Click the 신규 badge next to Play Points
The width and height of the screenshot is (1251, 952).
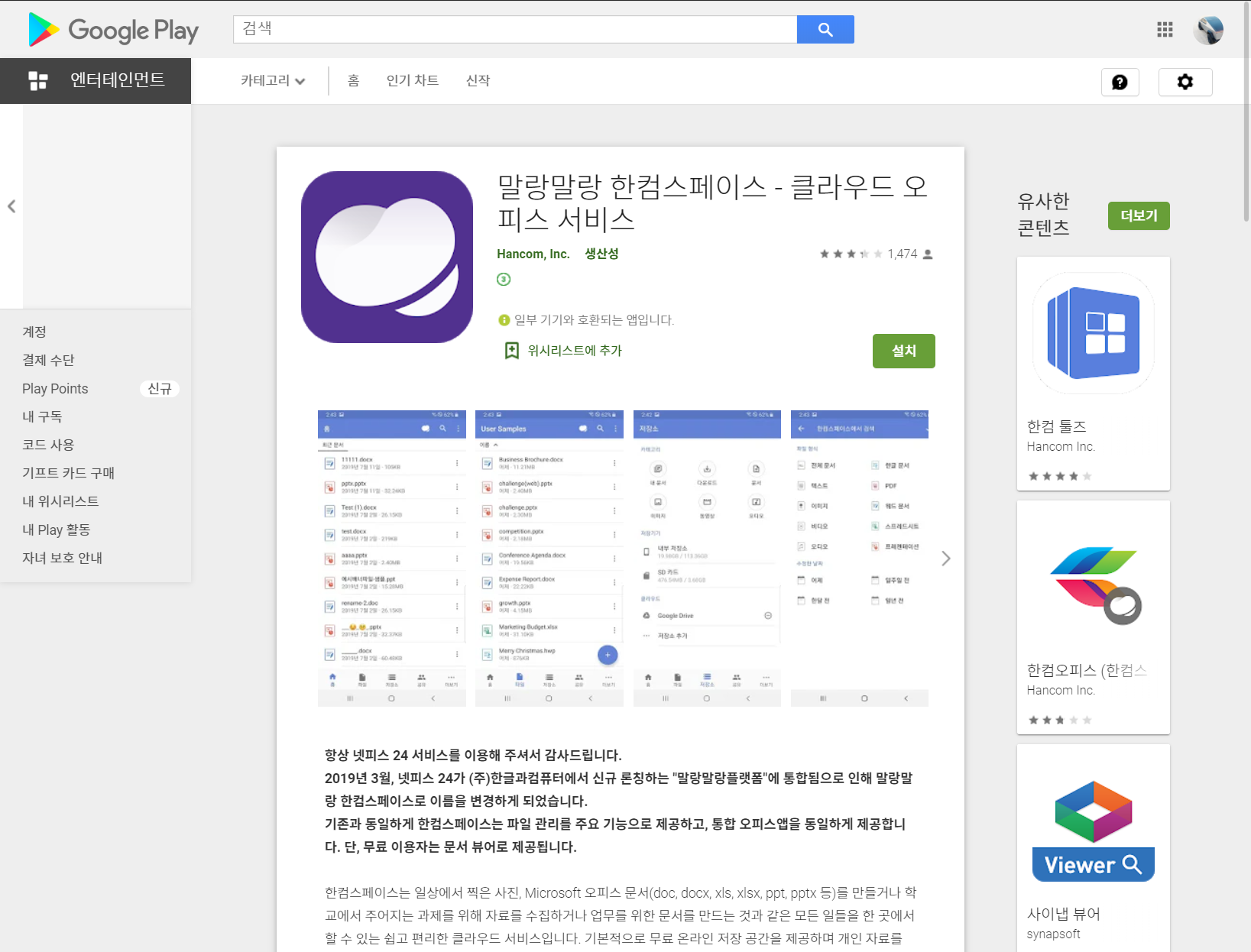[x=160, y=389]
